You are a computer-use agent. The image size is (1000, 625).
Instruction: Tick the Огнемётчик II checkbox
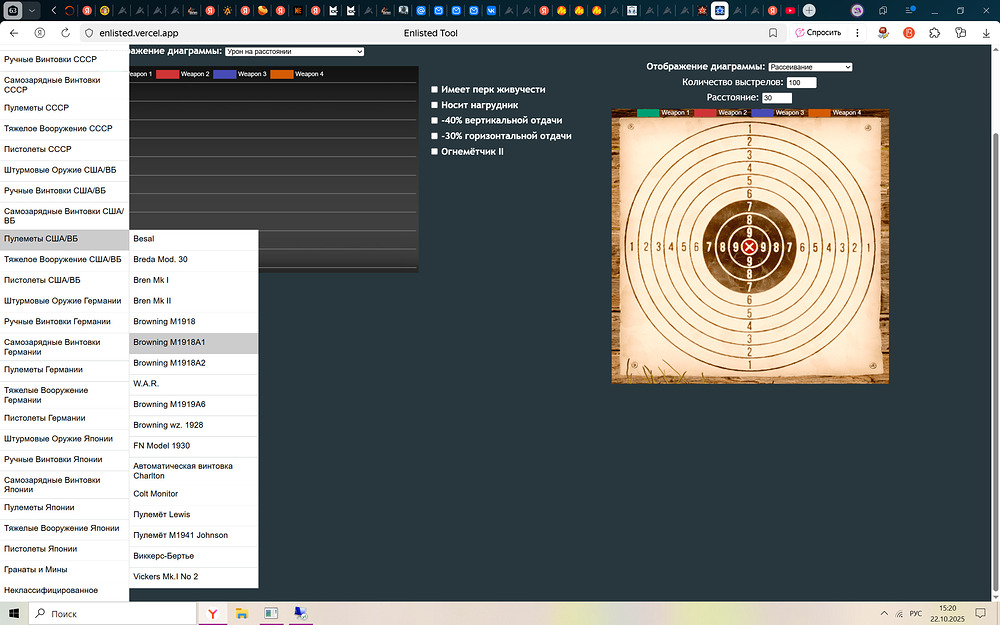(x=434, y=151)
